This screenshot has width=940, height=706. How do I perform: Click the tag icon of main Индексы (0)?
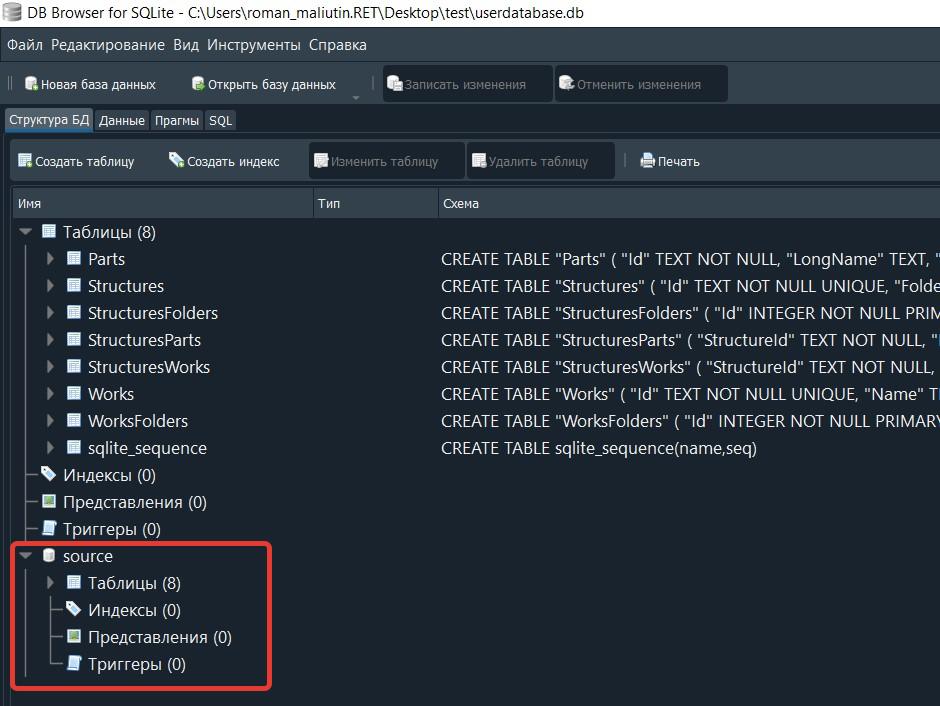pyautogui.click(x=49, y=473)
